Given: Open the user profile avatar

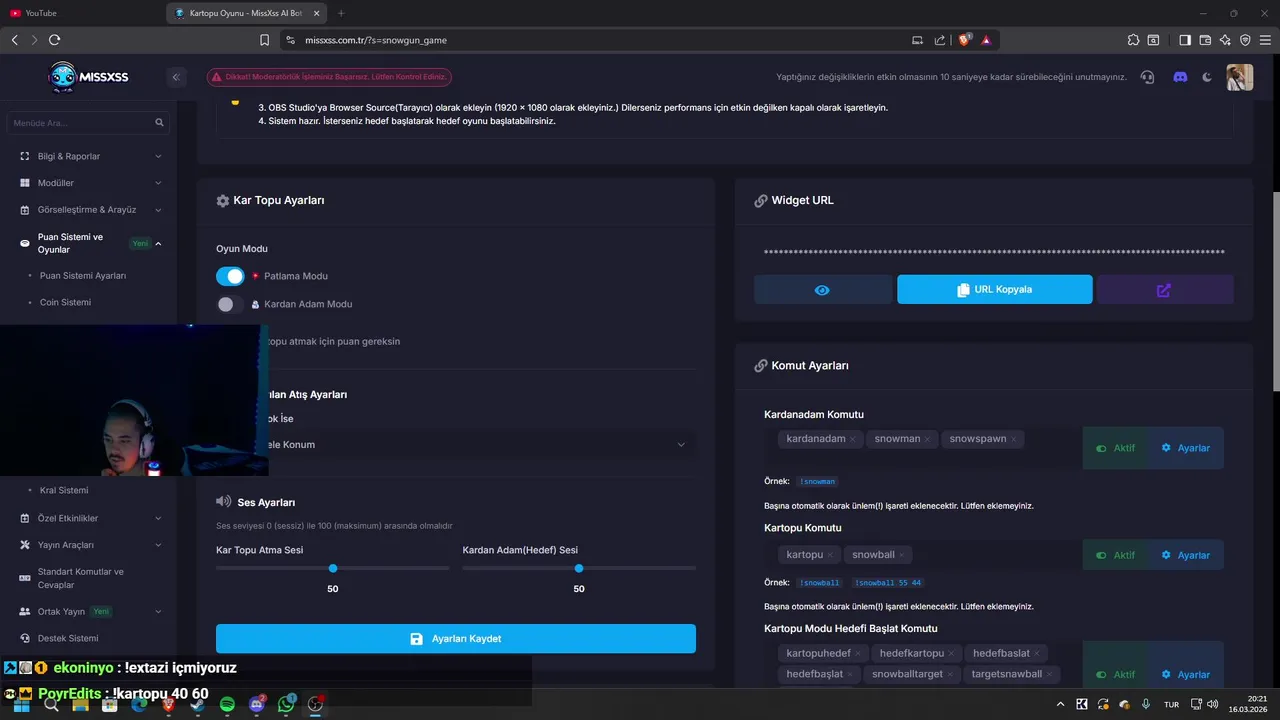Looking at the screenshot, I should click(1240, 77).
